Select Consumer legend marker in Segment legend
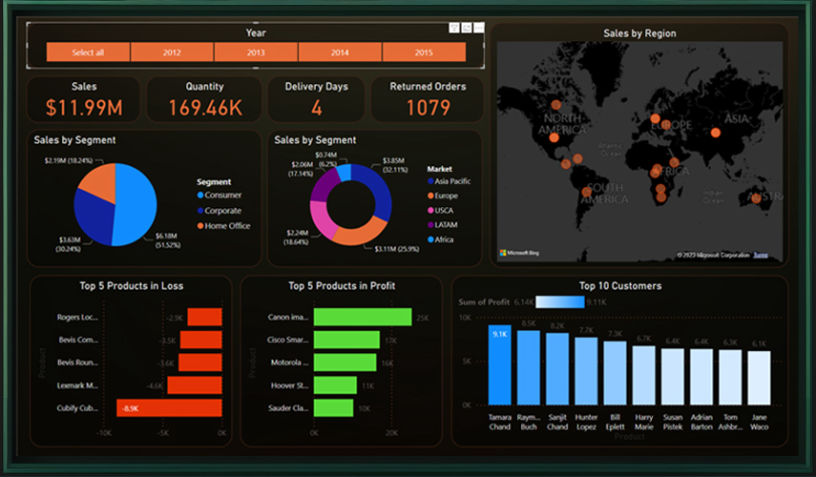This screenshot has height=477, width=816. click(201, 196)
